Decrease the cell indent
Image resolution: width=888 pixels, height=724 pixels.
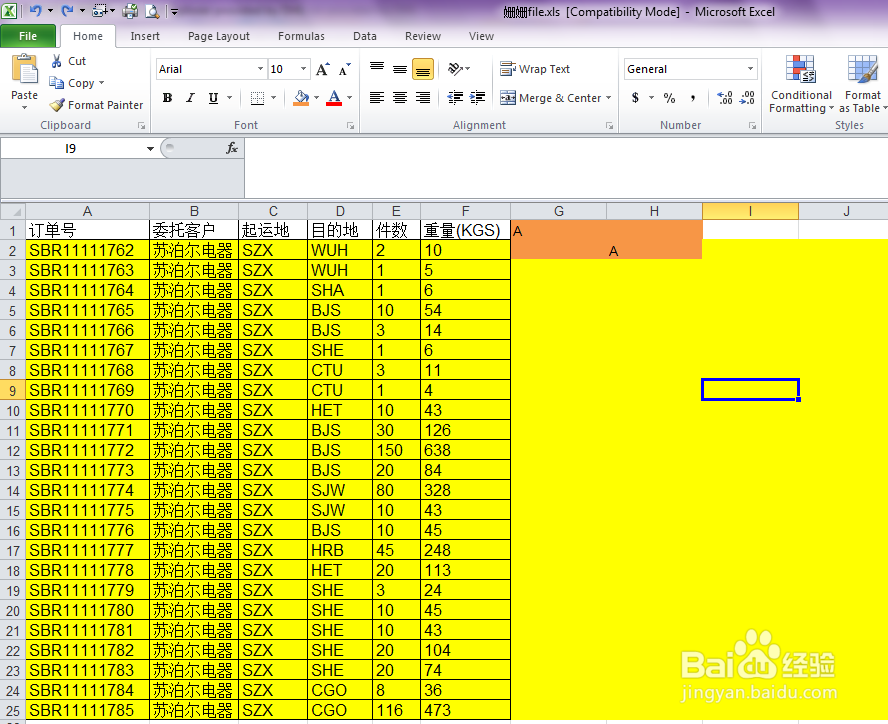click(x=455, y=97)
